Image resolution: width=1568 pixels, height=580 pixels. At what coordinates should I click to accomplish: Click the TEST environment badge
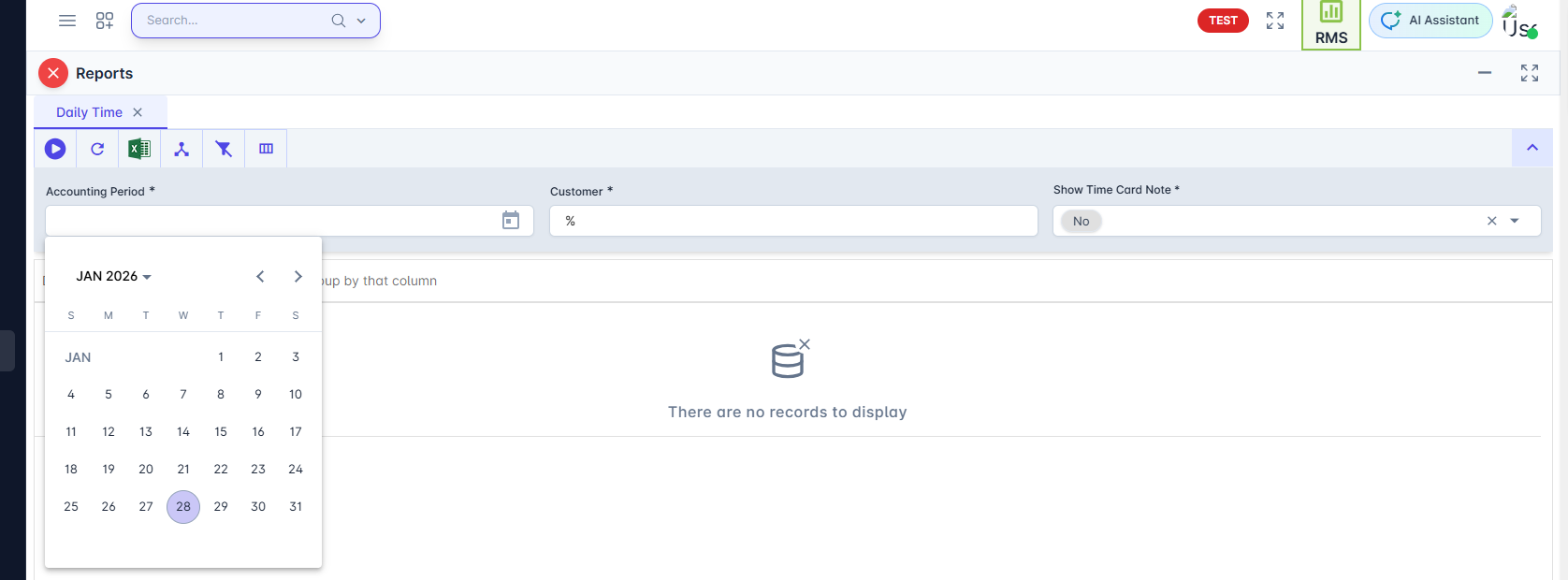[1223, 21]
